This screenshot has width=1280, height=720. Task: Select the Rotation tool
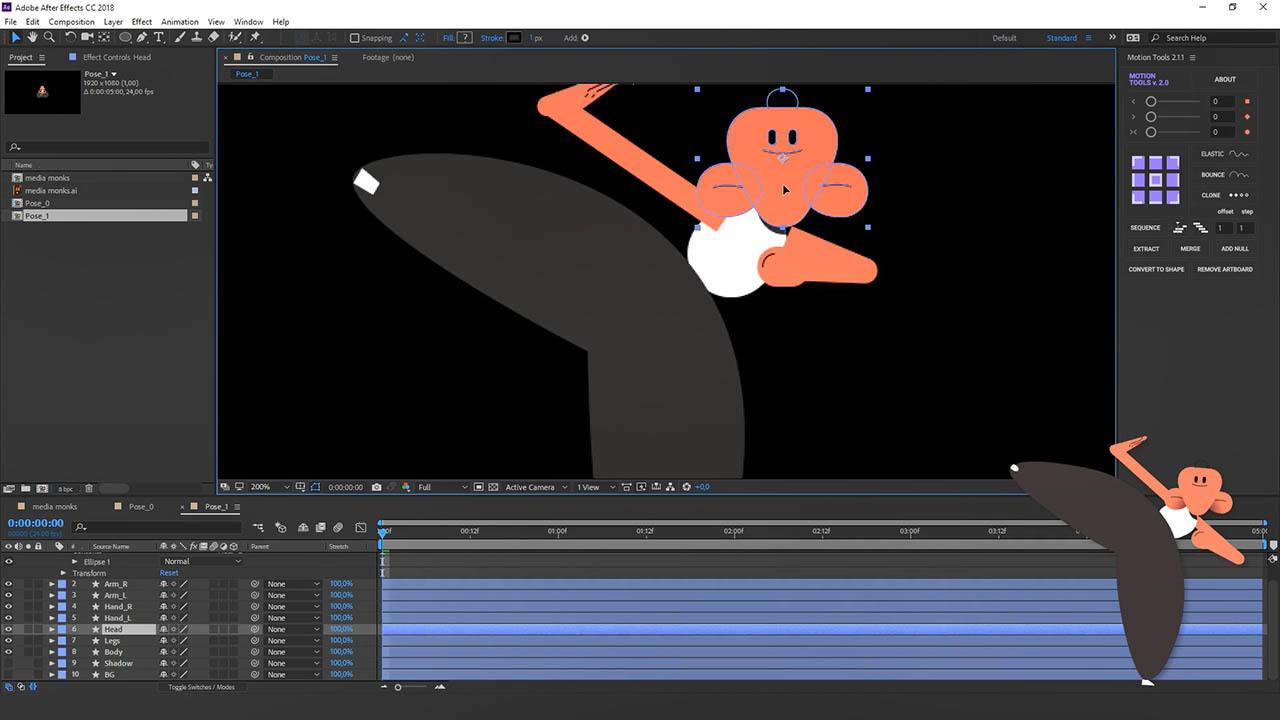pos(70,37)
